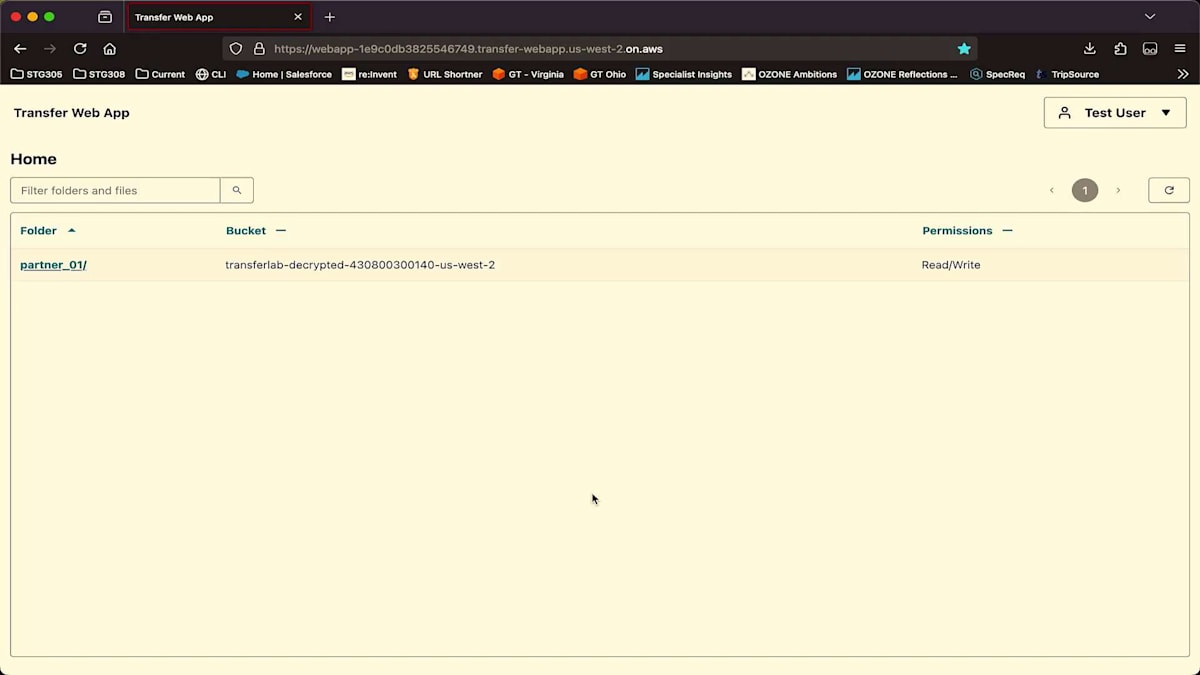The width and height of the screenshot is (1200, 675).
Task: Open the Home | Salesforce bookmark
Action: [x=284, y=74]
